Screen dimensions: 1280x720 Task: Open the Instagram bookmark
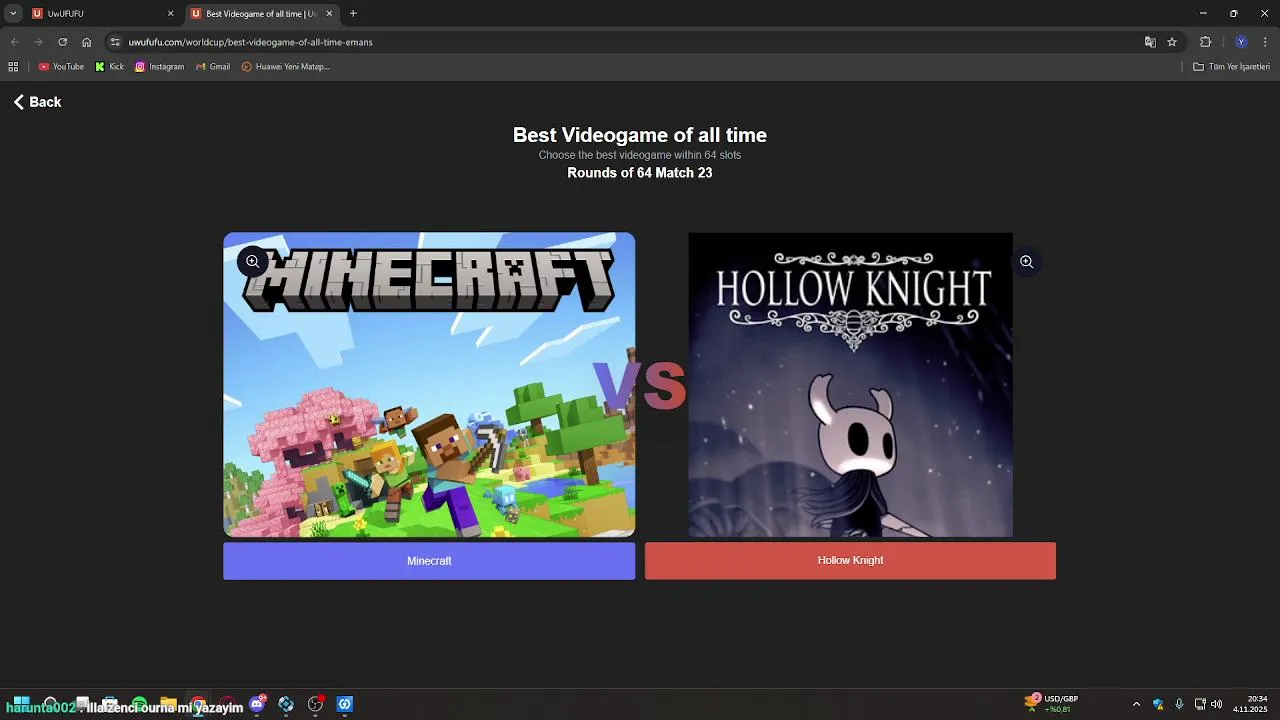[x=160, y=67]
